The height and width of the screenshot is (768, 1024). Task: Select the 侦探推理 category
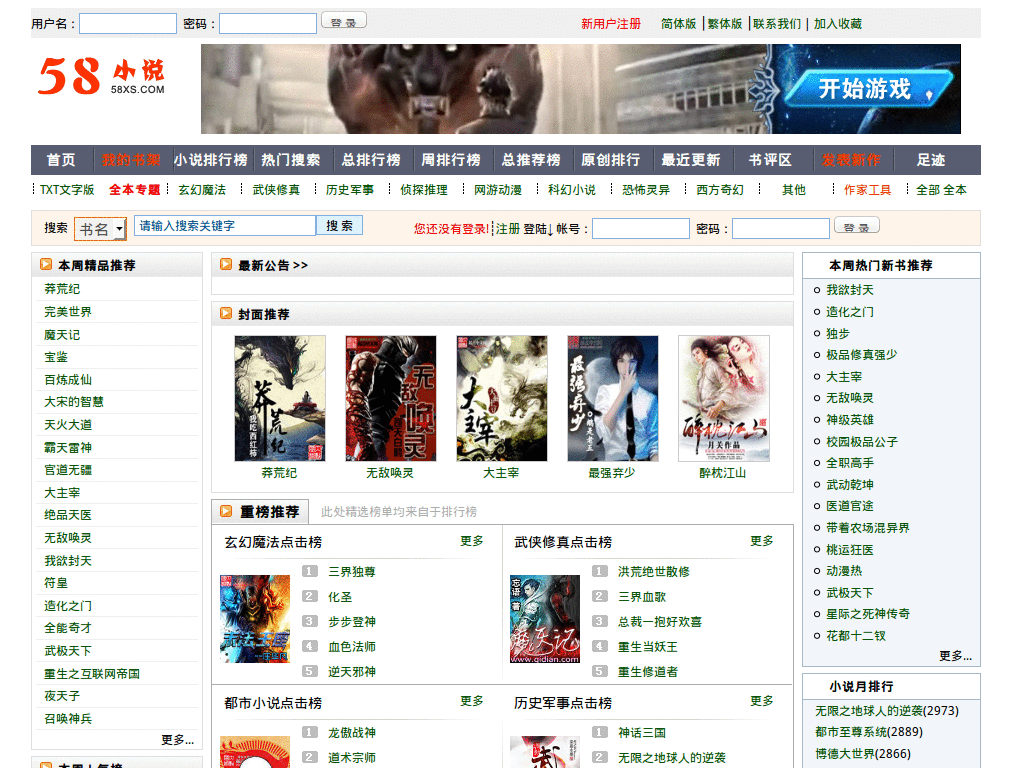[x=424, y=190]
